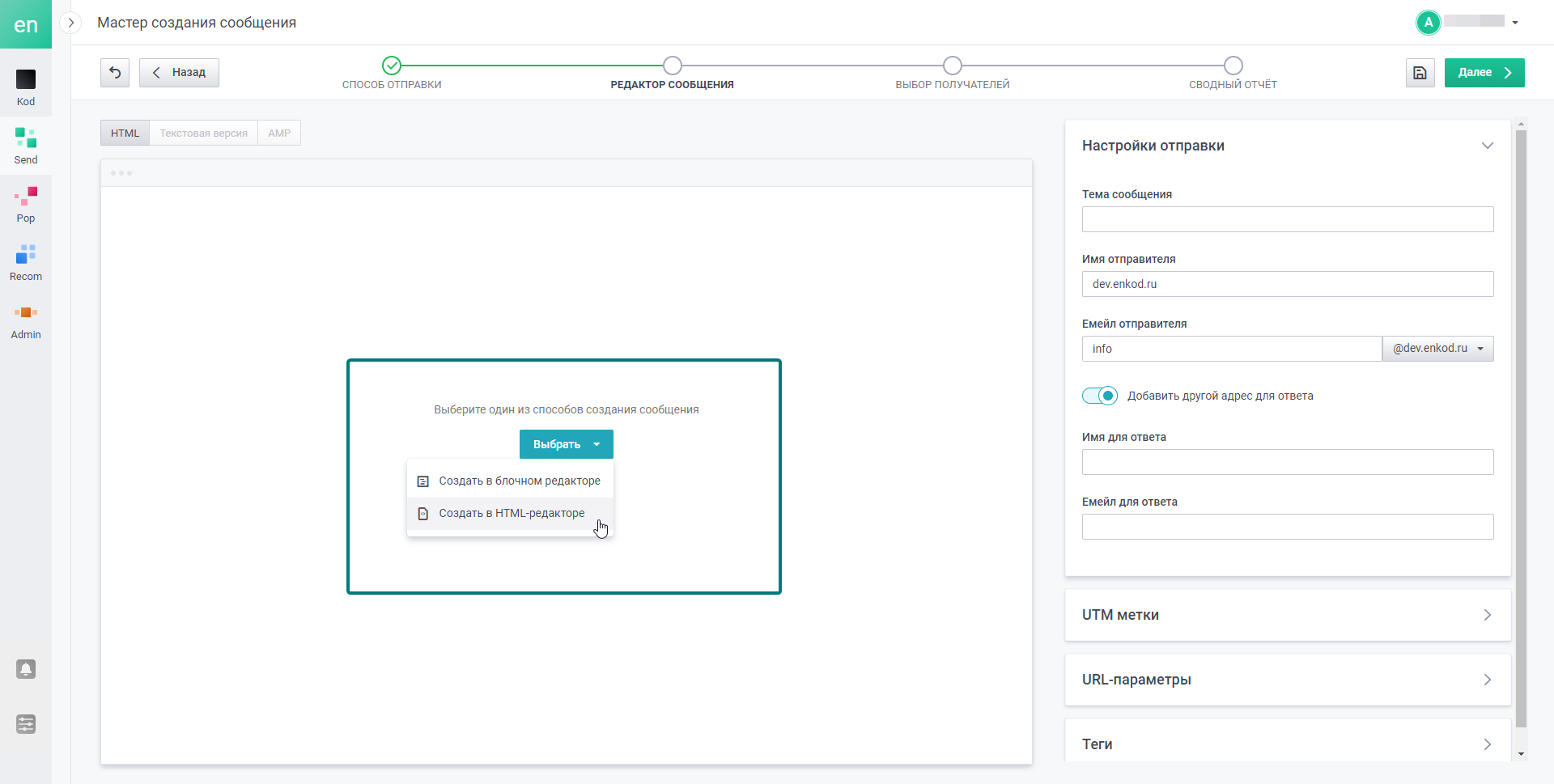The width and height of the screenshot is (1554, 784).
Task: Proceed with the Далее button
Action: (1484, 73)
